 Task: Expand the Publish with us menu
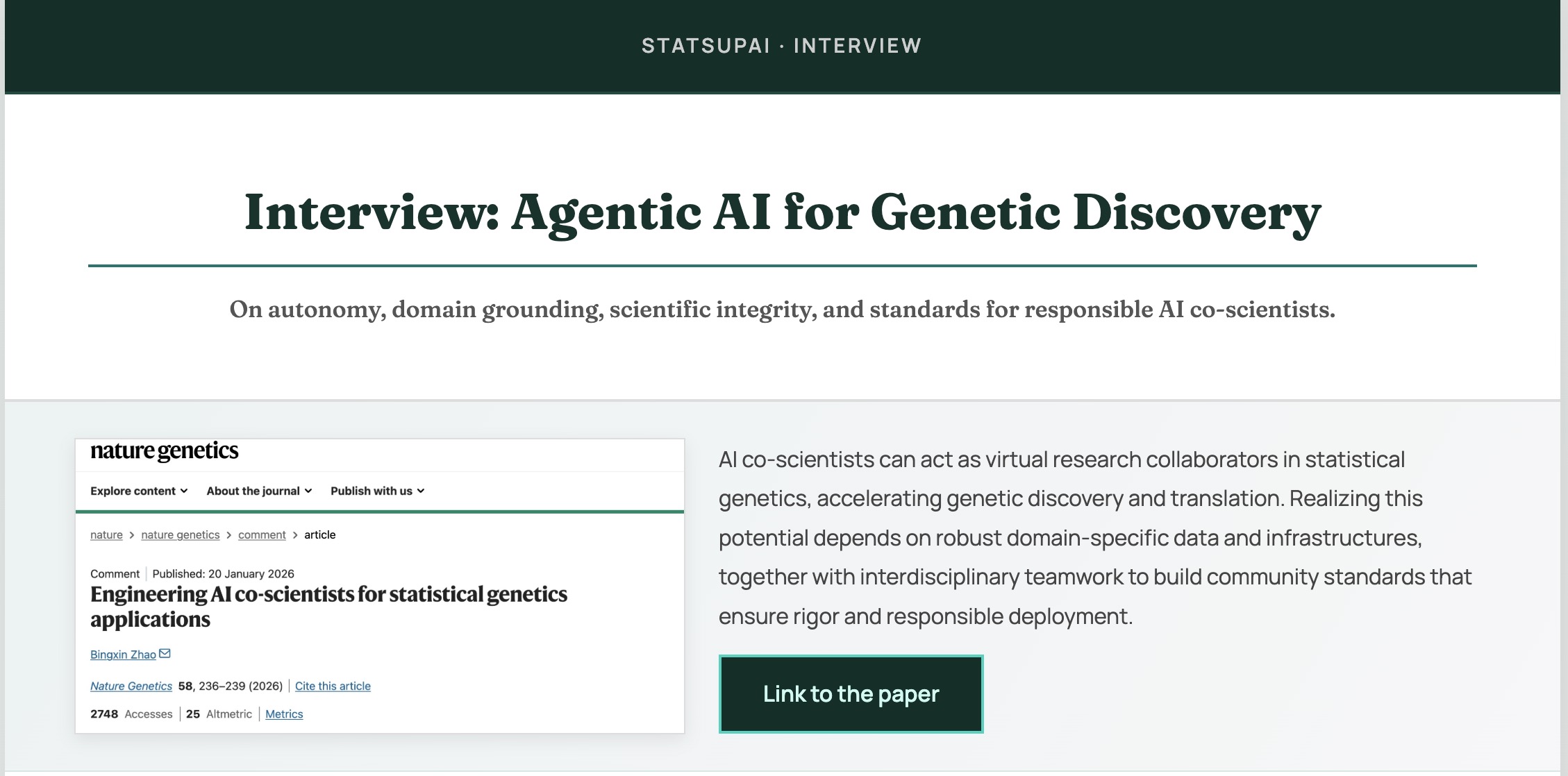(377, 491)
